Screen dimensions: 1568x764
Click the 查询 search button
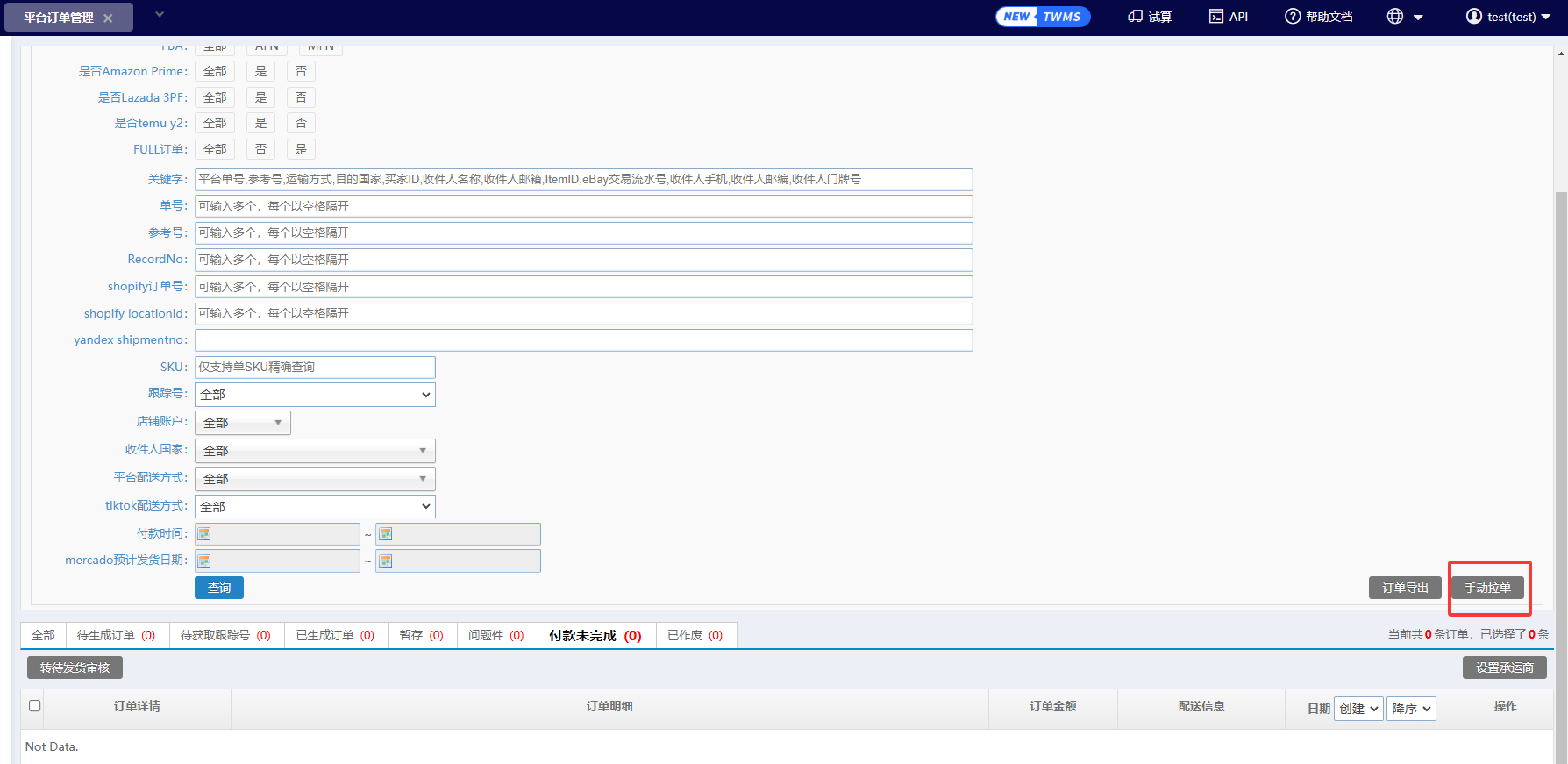click(219, 588)
